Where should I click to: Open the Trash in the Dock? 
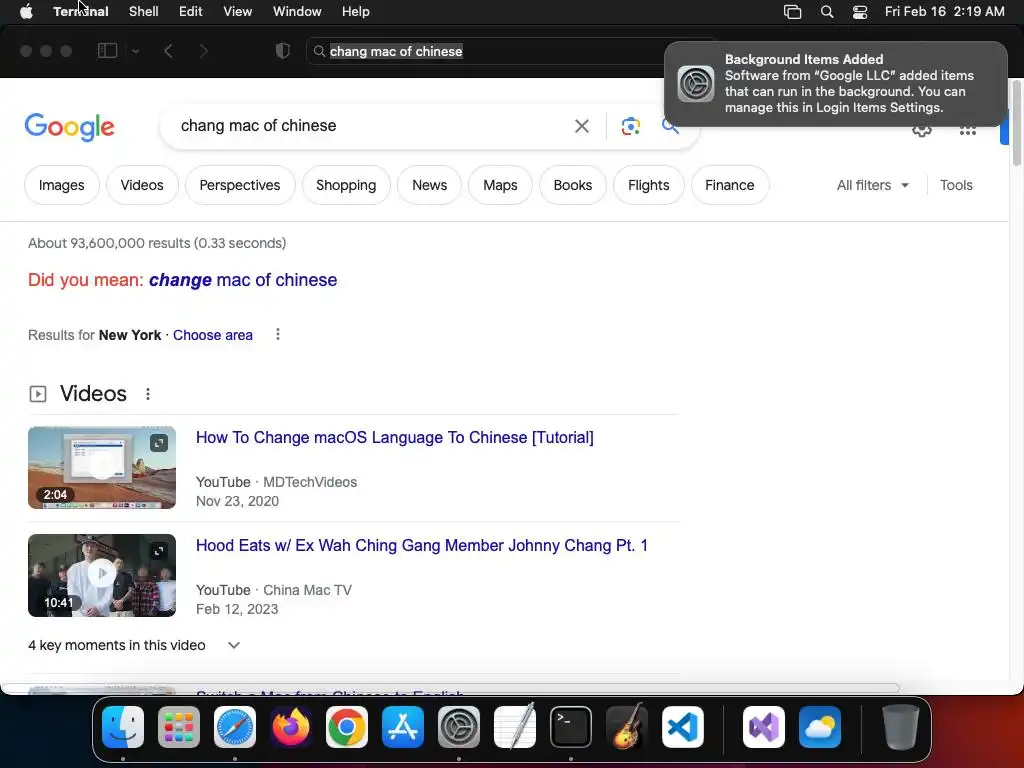coord(901,727)
